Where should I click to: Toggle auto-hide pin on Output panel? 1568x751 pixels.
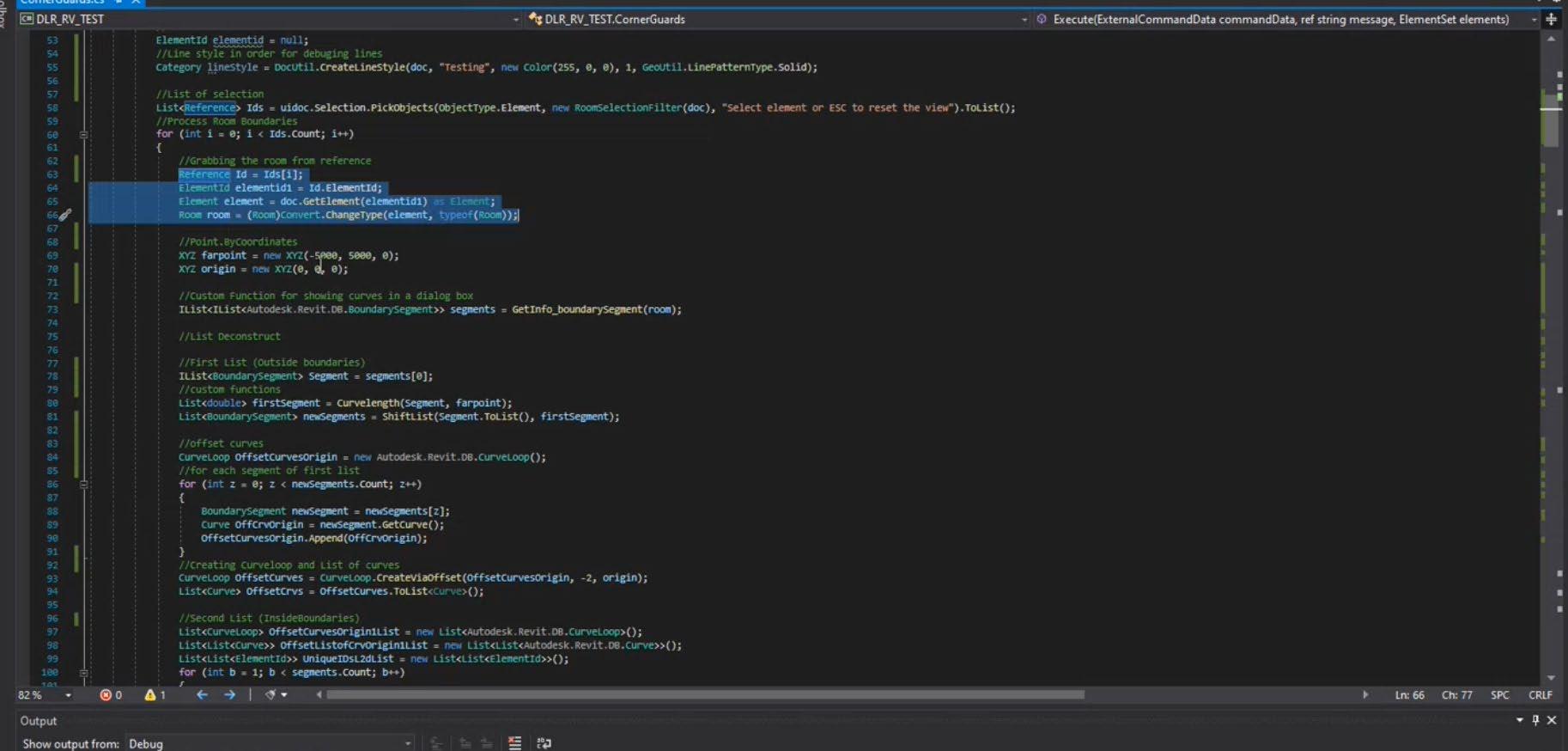pos(1535,720)
